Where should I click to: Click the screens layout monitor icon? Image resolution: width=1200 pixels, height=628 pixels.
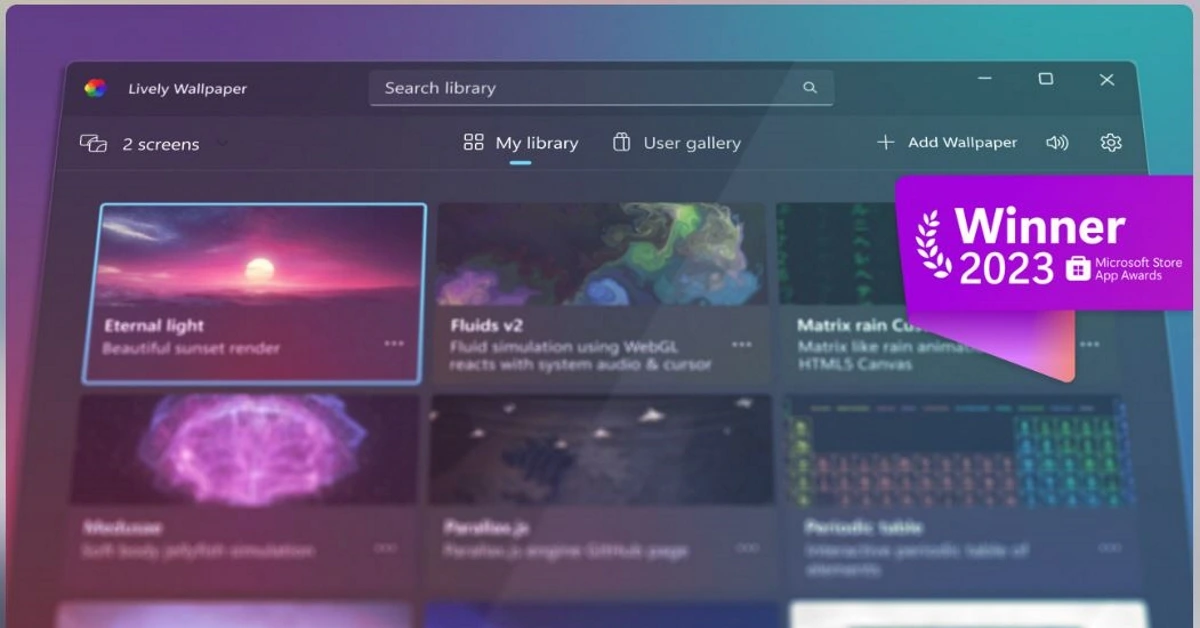click(93, 144)
